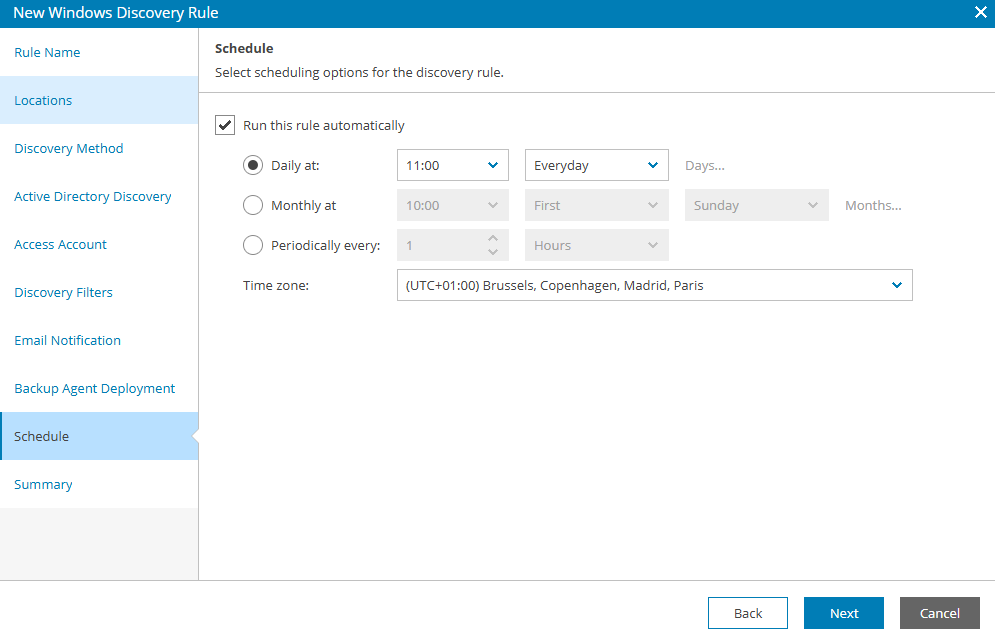This screenshot has width=995, height=641.
Task: Click the Days... link
Action: (x=704, y=166)
